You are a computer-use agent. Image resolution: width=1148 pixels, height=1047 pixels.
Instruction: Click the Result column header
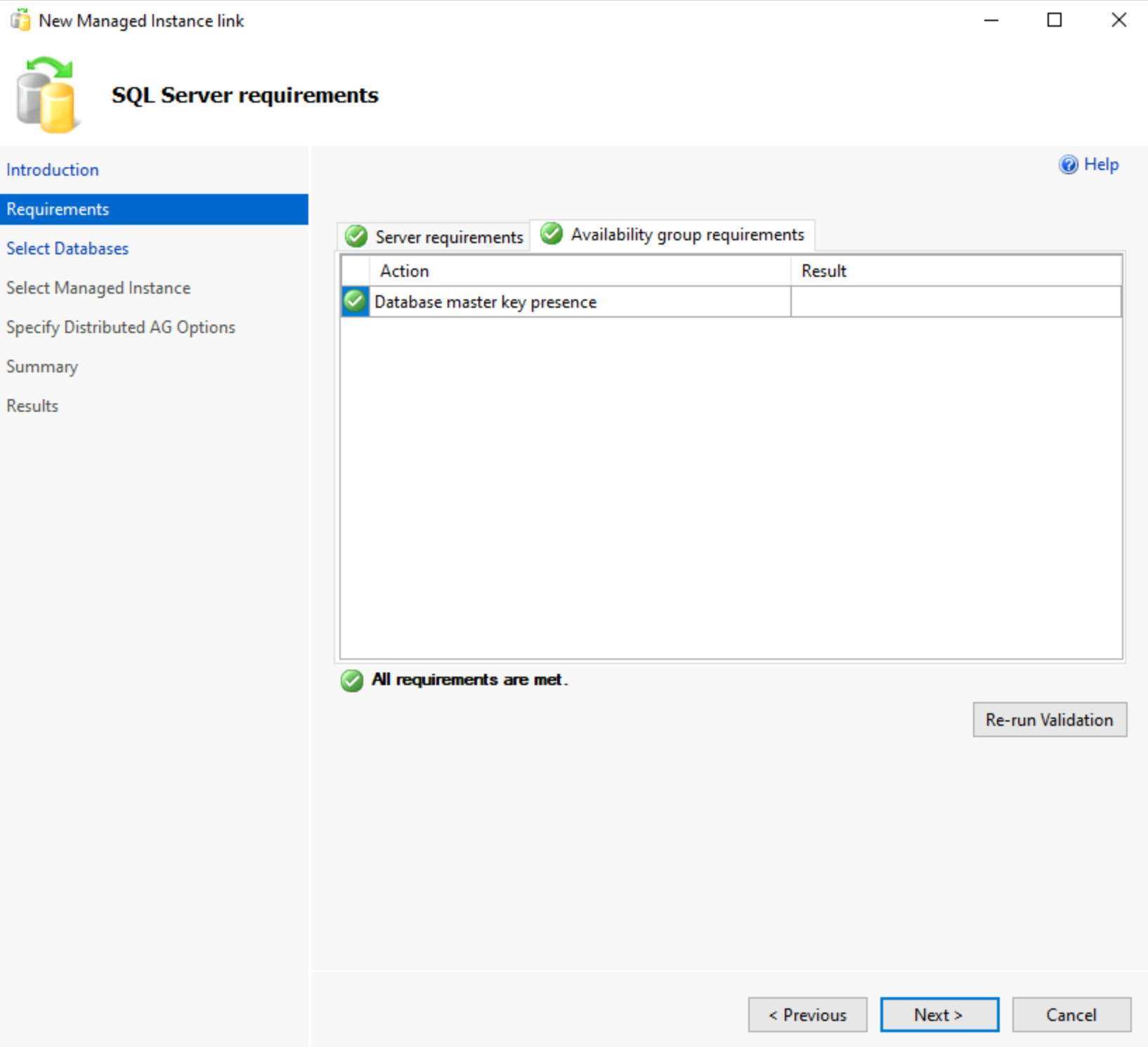pyautogui.click(x=823, y=271)
